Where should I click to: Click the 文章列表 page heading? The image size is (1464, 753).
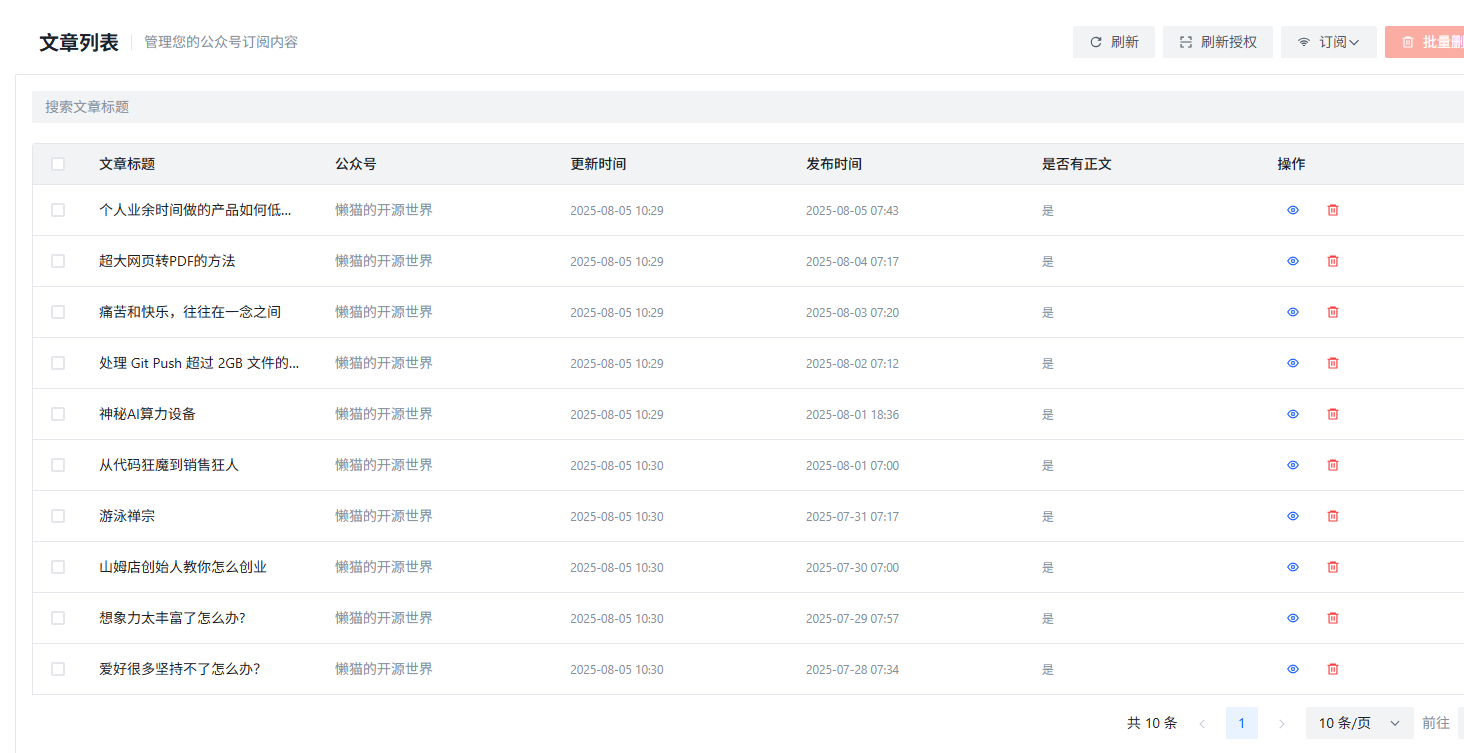tap(79, 42)
